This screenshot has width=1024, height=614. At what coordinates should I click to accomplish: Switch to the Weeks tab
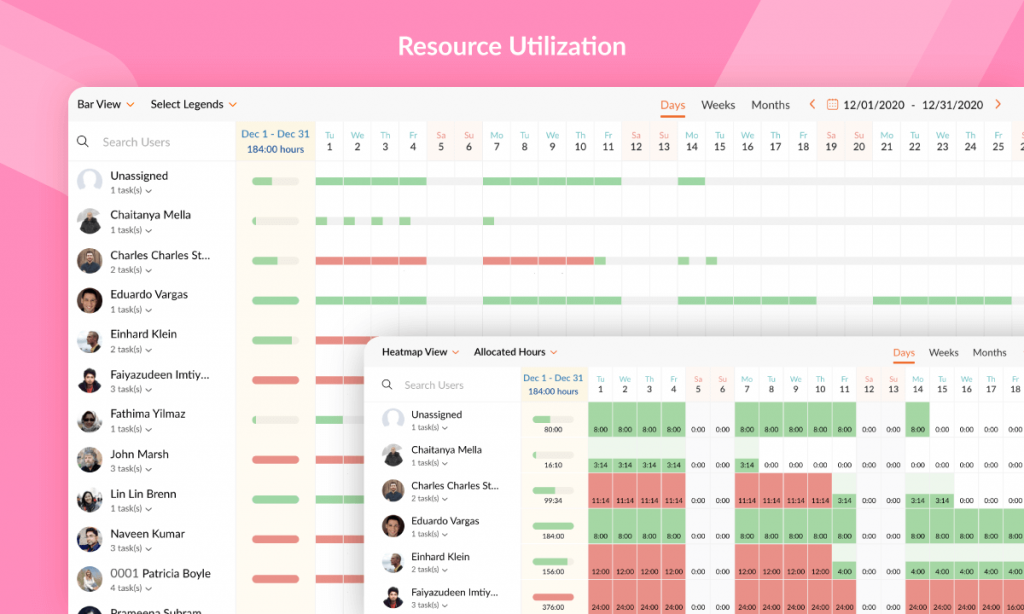point(718,104)
